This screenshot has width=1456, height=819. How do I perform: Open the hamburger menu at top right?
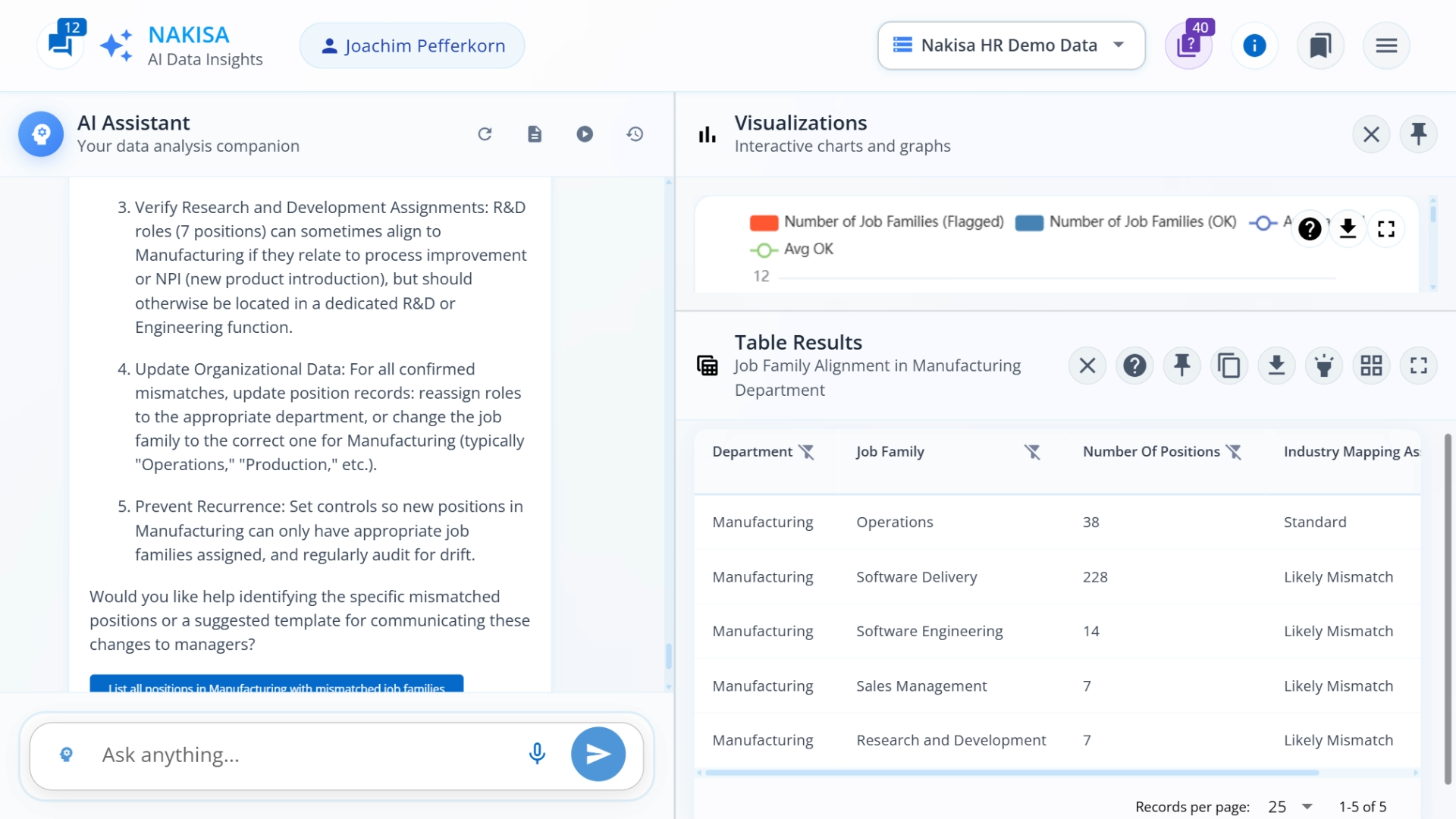[x=1385, y=45]
